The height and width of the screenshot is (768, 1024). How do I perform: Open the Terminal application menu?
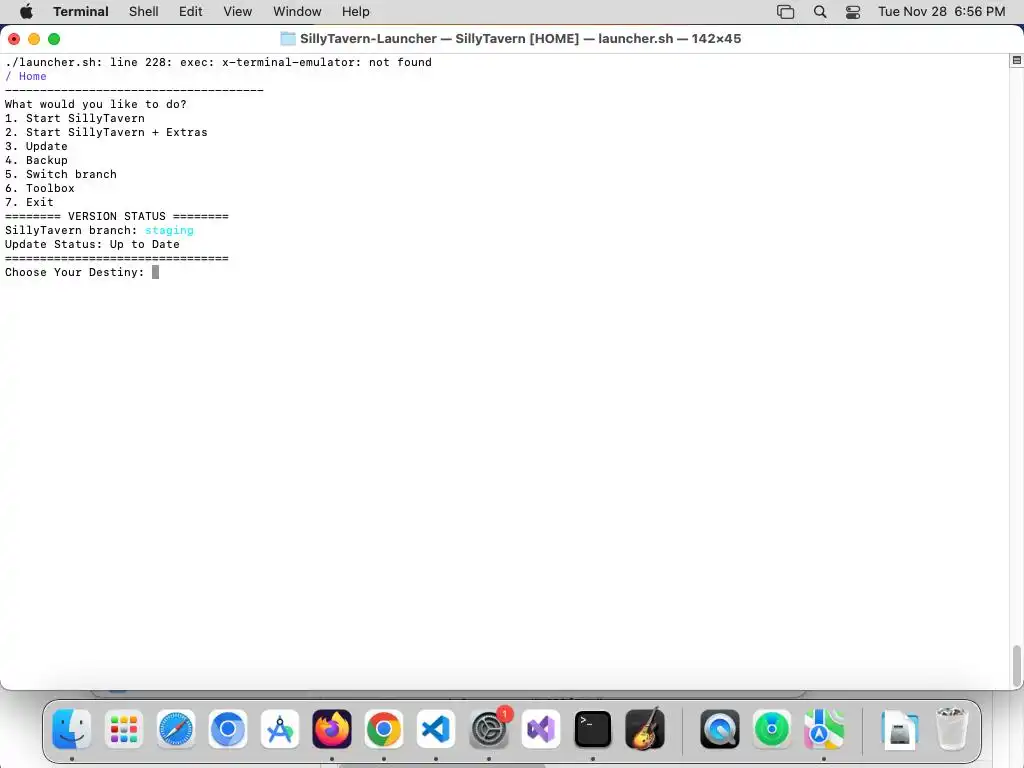click(81, 12)
